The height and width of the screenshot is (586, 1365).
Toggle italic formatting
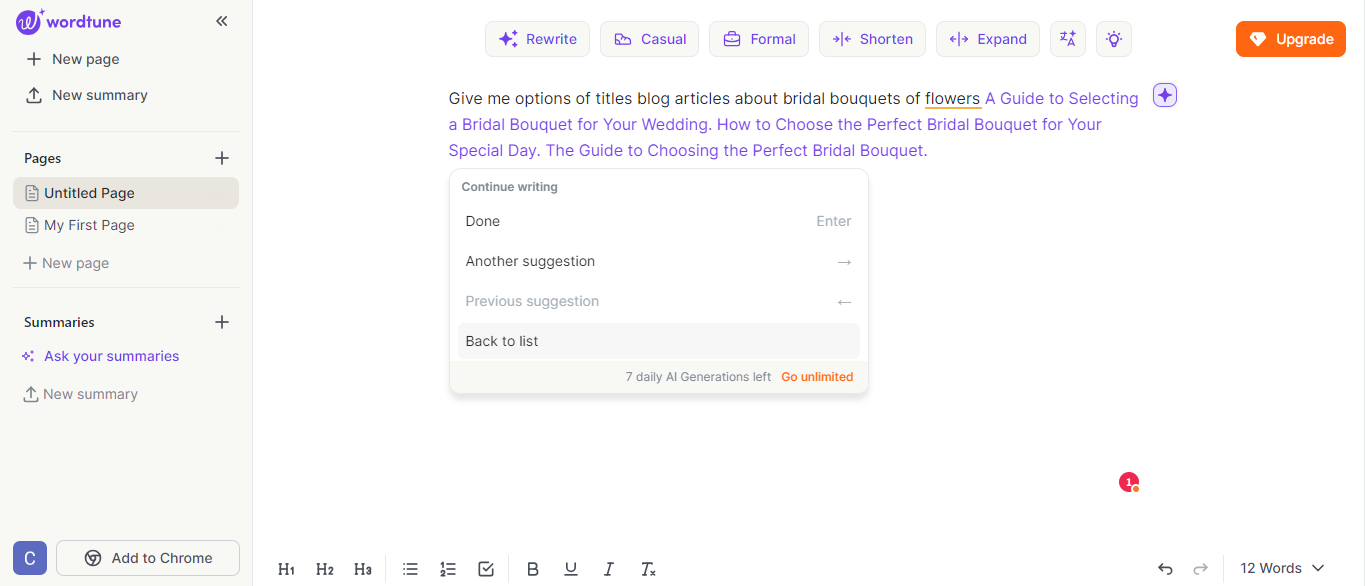point(609,568)
